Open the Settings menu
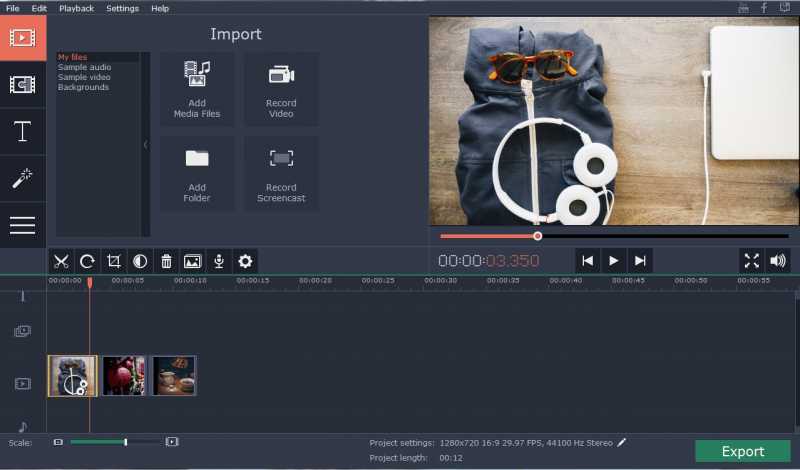Screen dimensions: 800x470 tap(122, 8)
